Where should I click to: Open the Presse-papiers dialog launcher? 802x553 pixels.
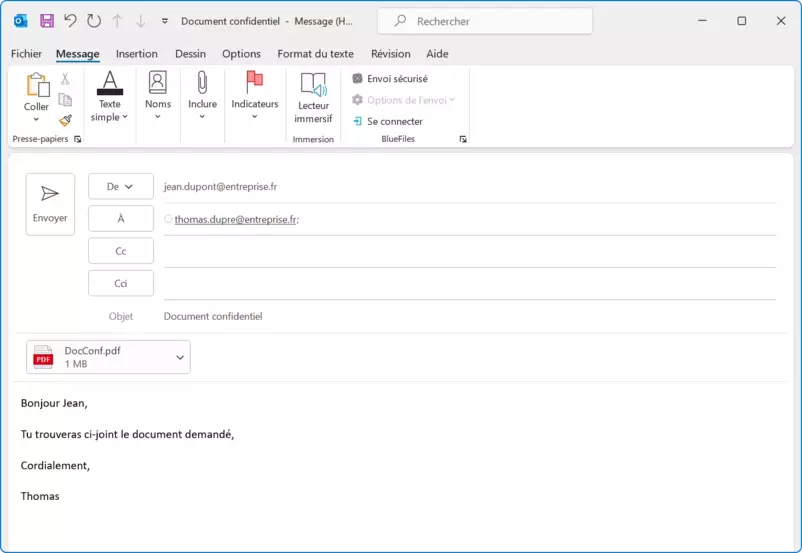[x=78, y=139]
